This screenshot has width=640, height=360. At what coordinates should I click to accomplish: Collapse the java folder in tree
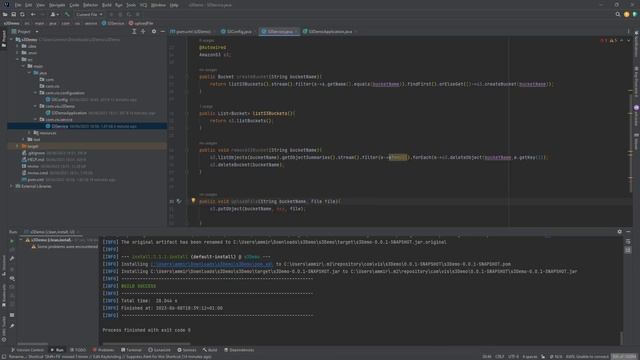[29, 73]
